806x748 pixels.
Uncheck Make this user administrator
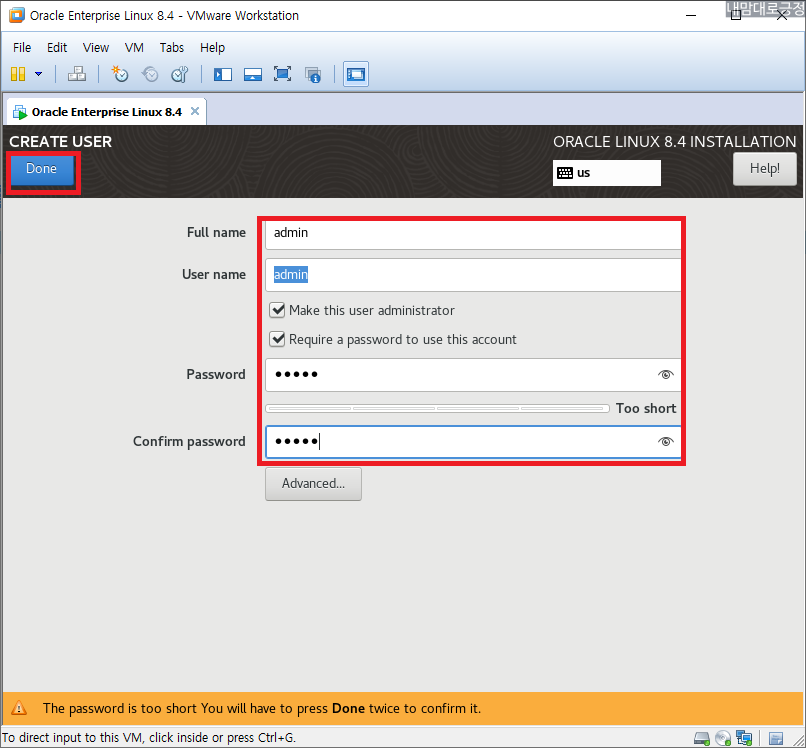point(277,310)
